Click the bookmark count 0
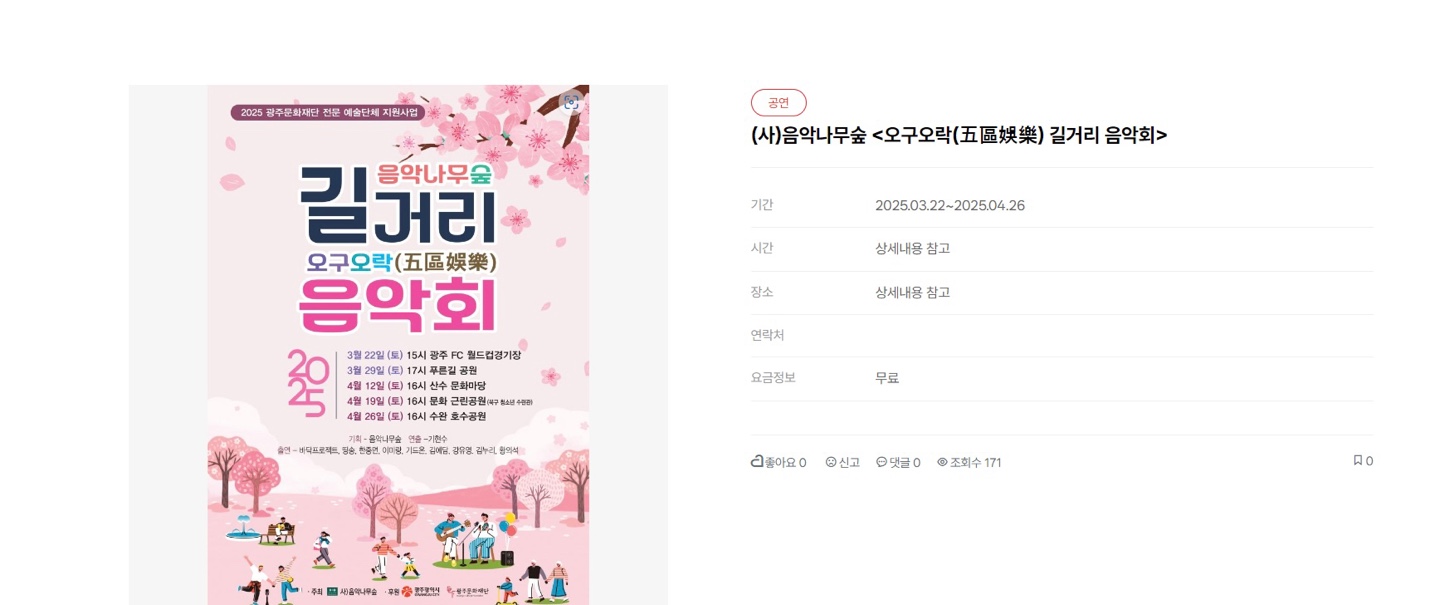The width and height of the screenshot is (1440, 605). click(1370, 461)
